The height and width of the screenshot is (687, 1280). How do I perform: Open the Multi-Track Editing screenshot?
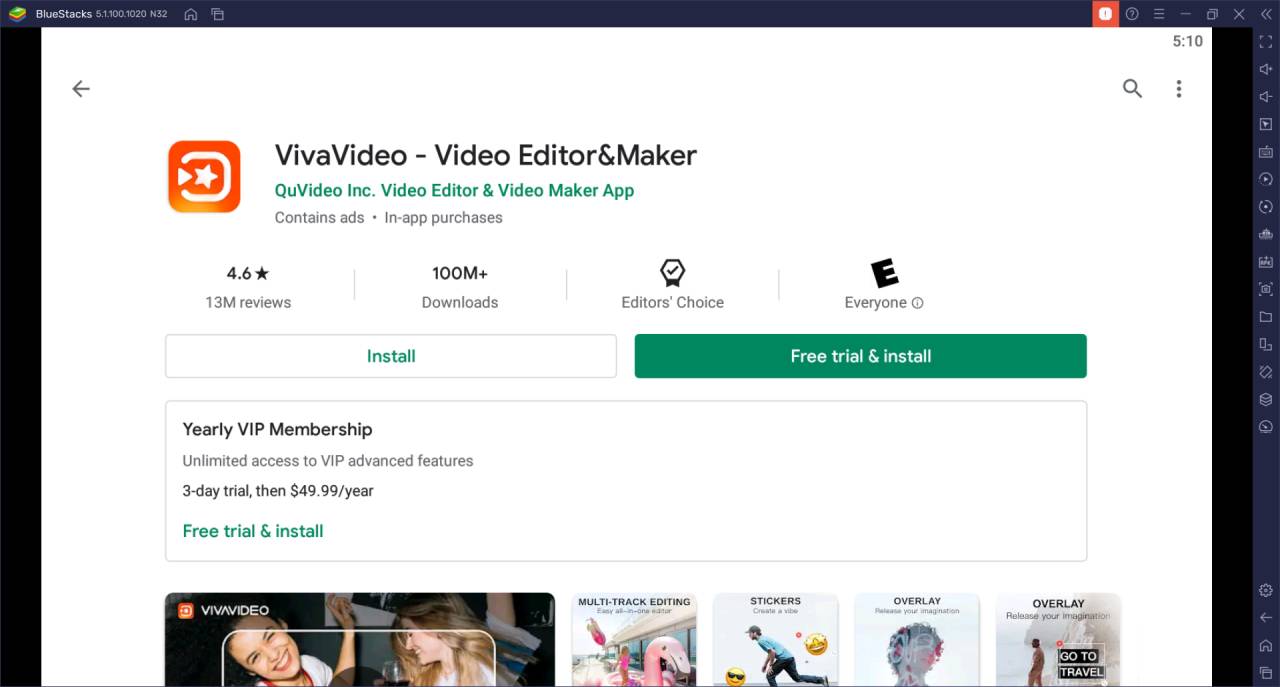coord(634,639)
